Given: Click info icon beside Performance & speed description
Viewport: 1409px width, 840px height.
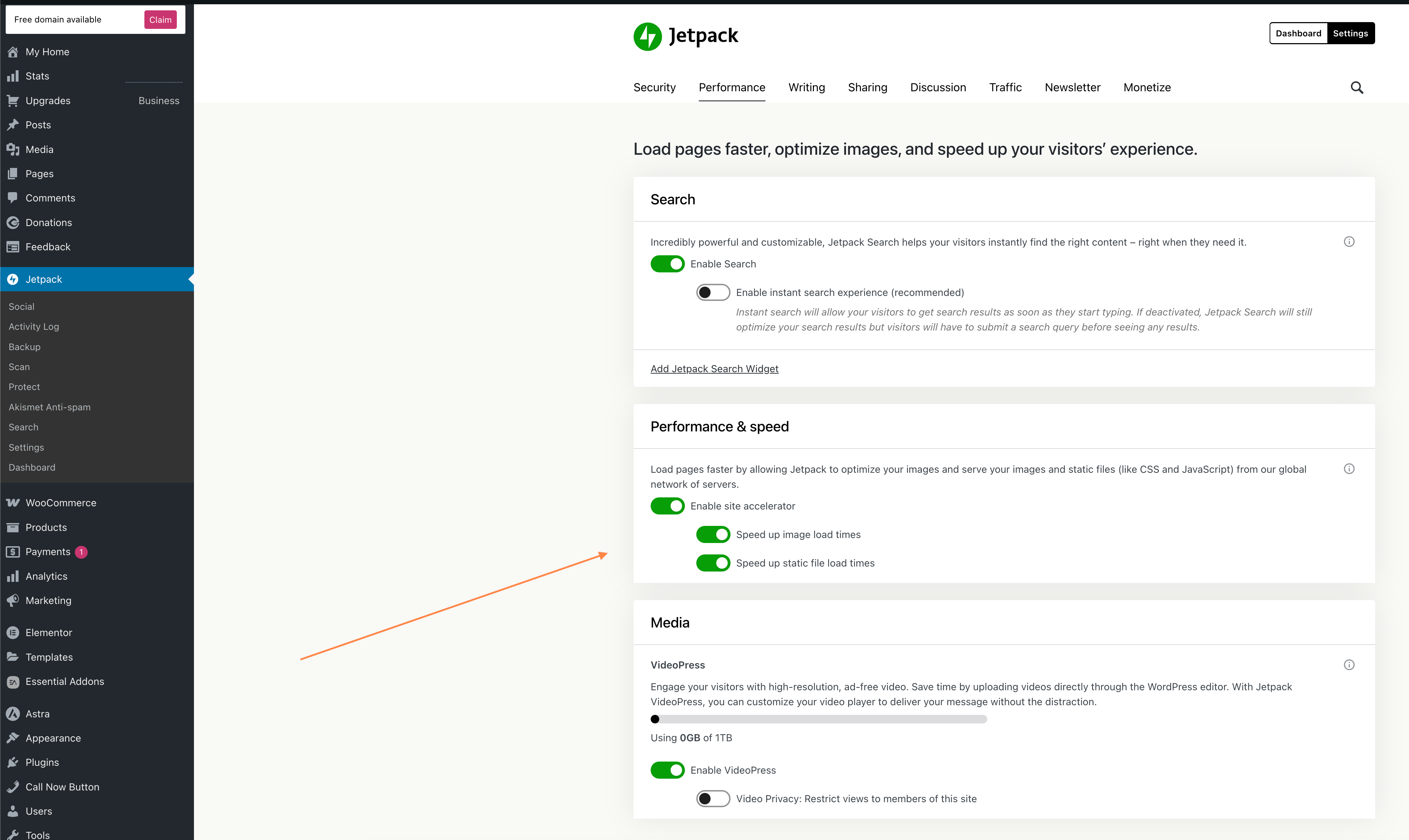Looking at the screenshot, I should pos(1349,469).
